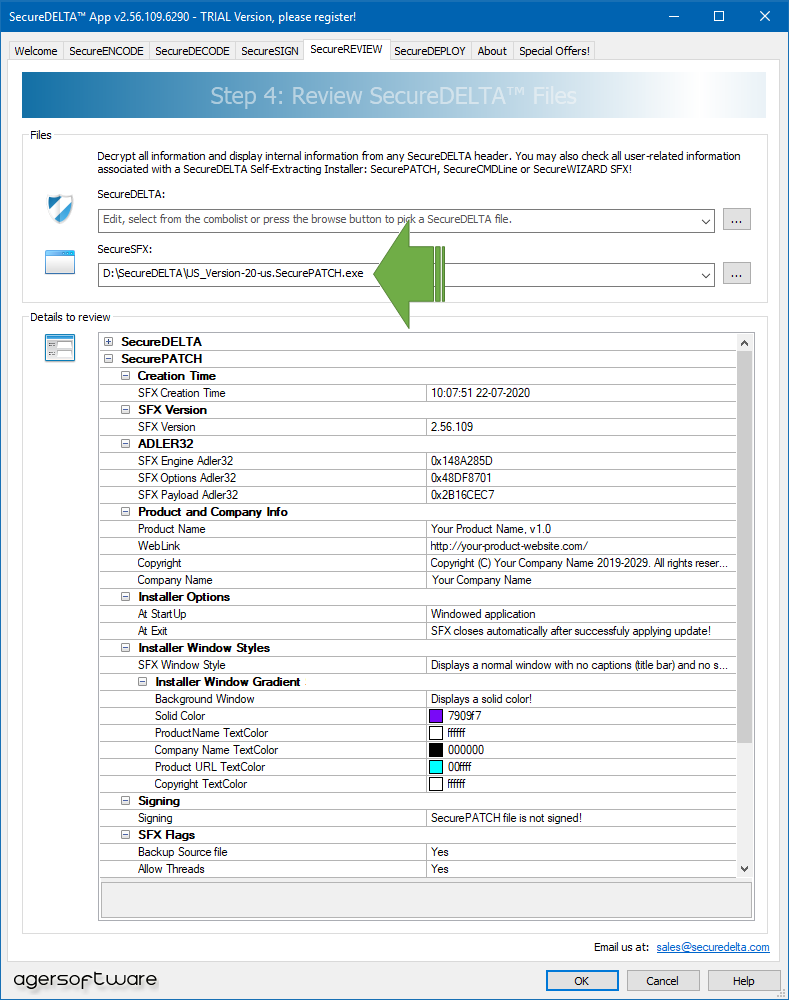
Task: Click the Copyright TextColor white swatch
Action: (436, 784)
